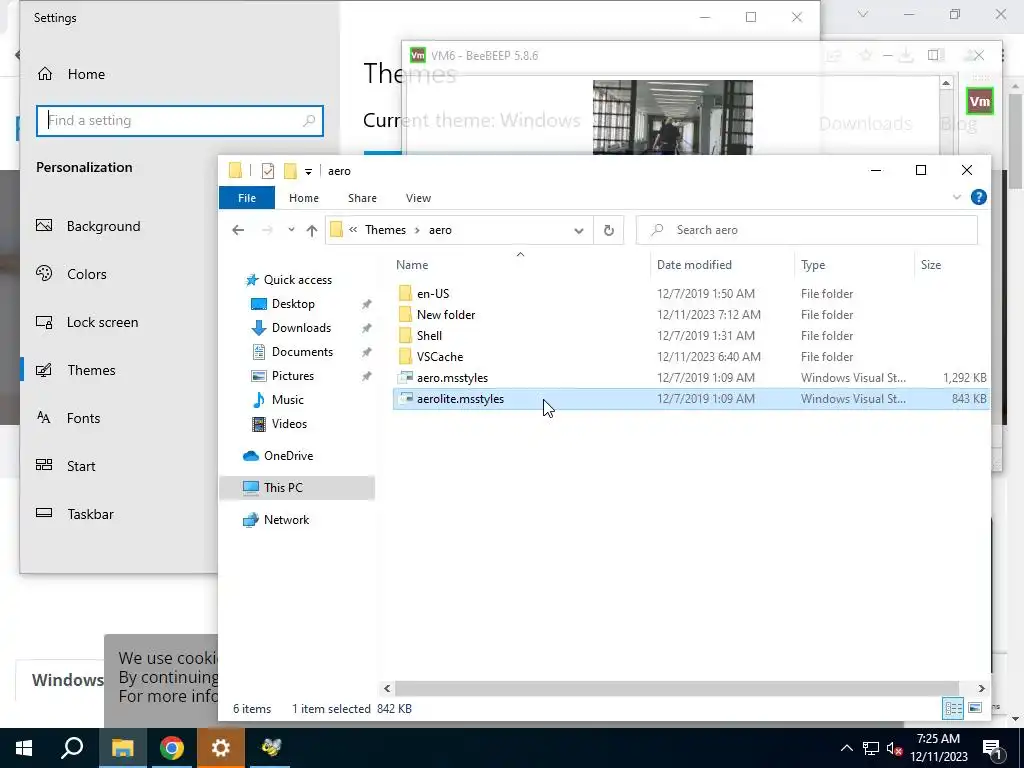
Task: Select Network in navigation pane
Action: click(286, 520)
